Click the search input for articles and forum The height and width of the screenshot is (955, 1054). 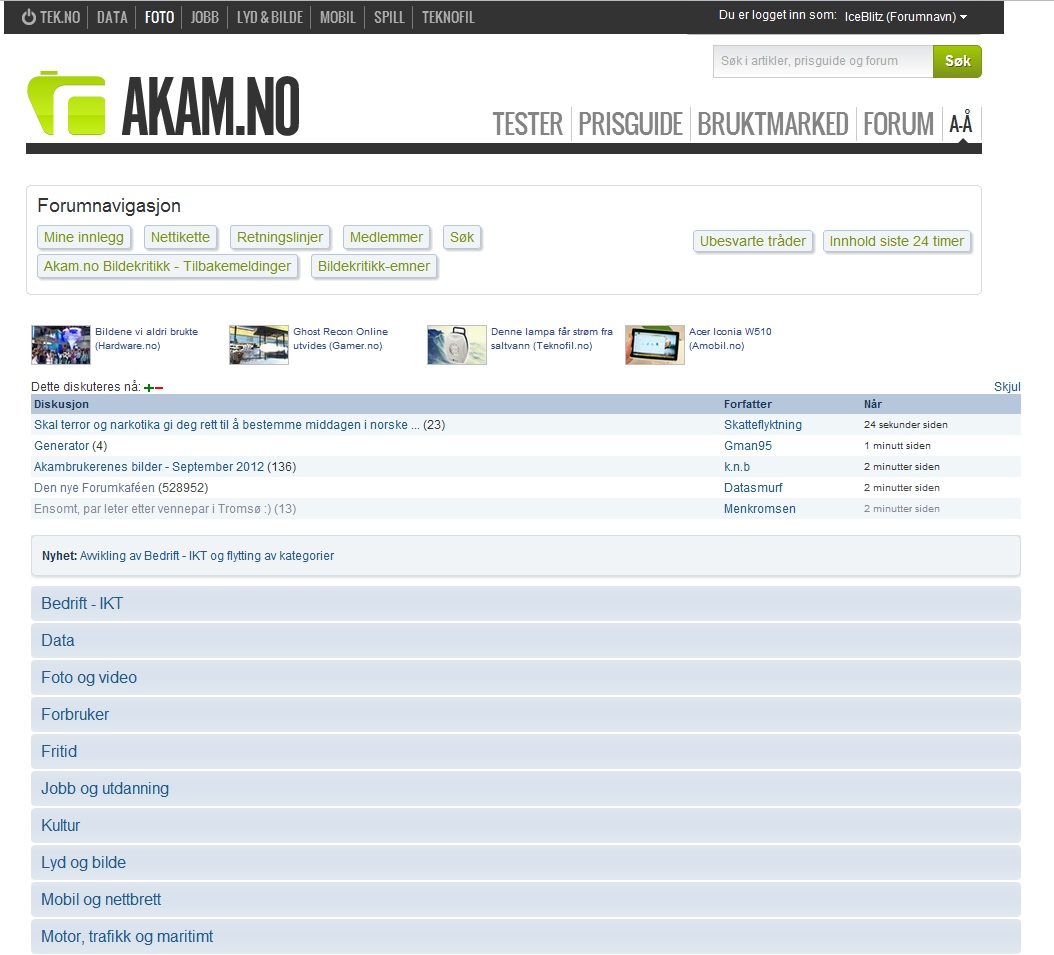point(823,61)
